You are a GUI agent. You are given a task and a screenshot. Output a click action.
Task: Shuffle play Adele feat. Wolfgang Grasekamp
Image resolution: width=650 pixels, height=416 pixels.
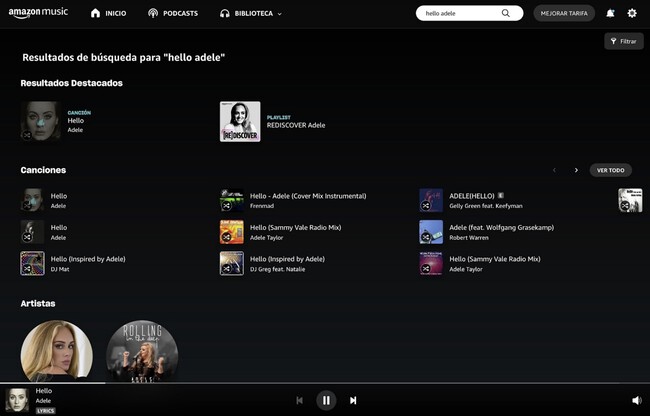(426, 237)
